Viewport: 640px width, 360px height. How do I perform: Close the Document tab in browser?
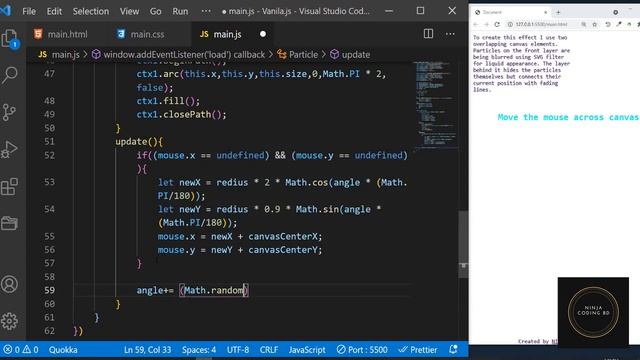click(546, 12)
